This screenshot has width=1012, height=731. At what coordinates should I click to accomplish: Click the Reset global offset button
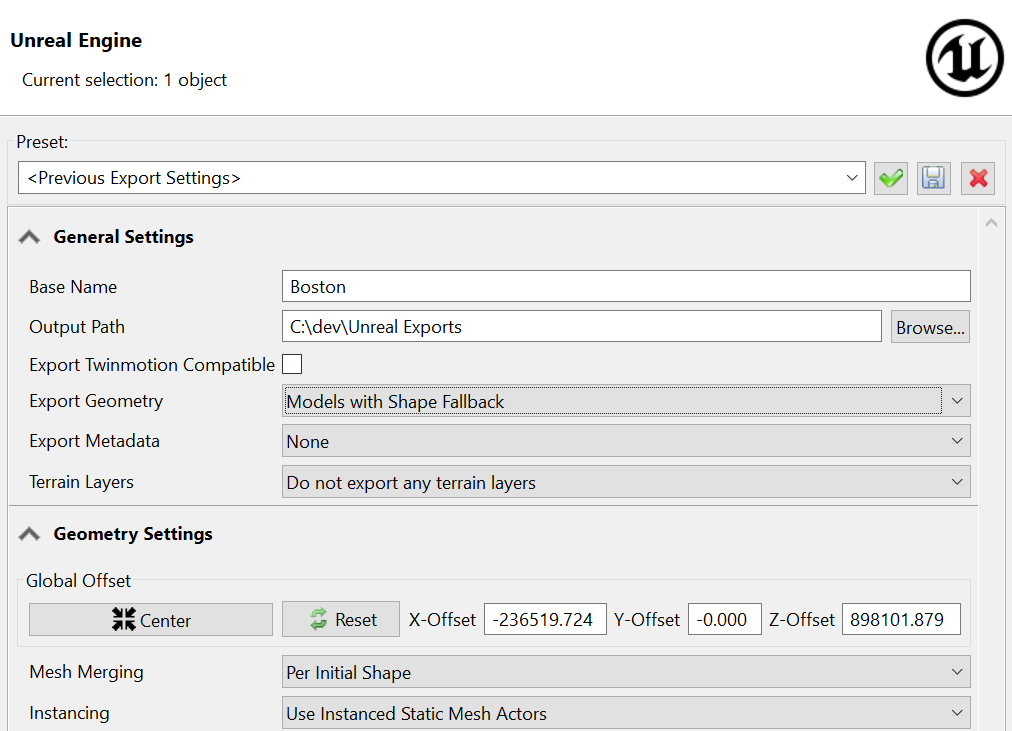342,620
